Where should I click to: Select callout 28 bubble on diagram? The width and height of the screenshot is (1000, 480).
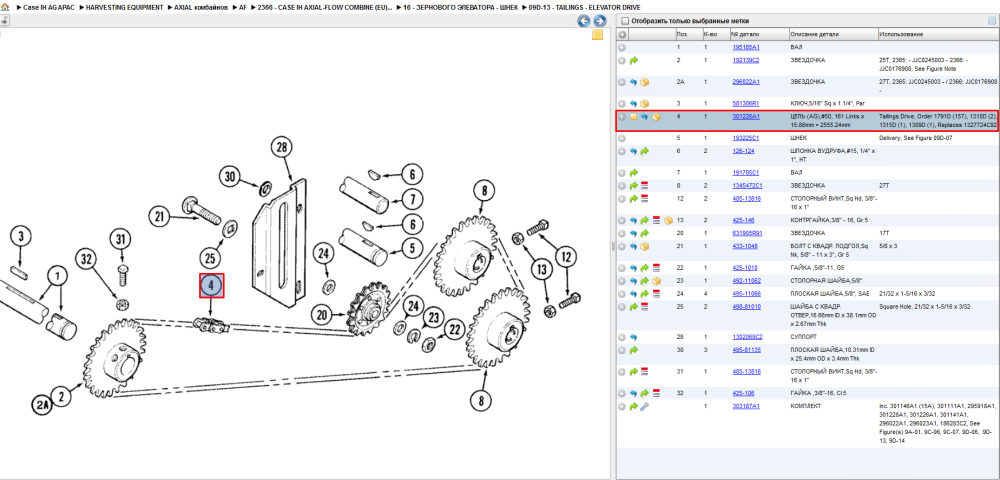pyautogui.click(x=281, y=148)
